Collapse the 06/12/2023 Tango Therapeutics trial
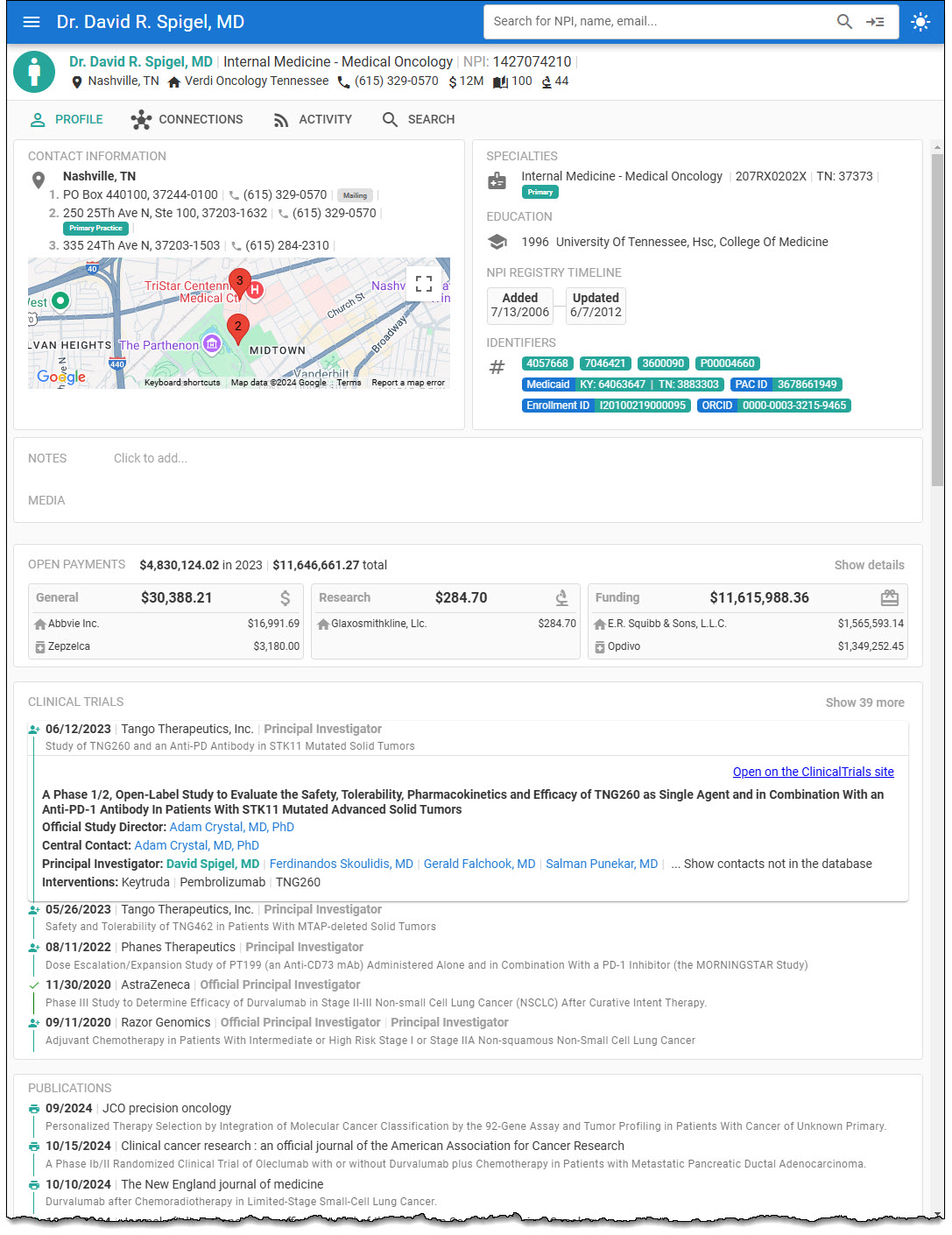952x1235 pixels. click(469, 737)
